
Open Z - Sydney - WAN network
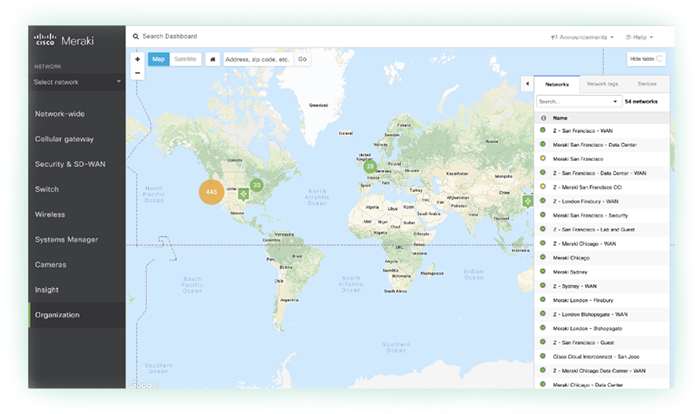(x=575, y=286)
